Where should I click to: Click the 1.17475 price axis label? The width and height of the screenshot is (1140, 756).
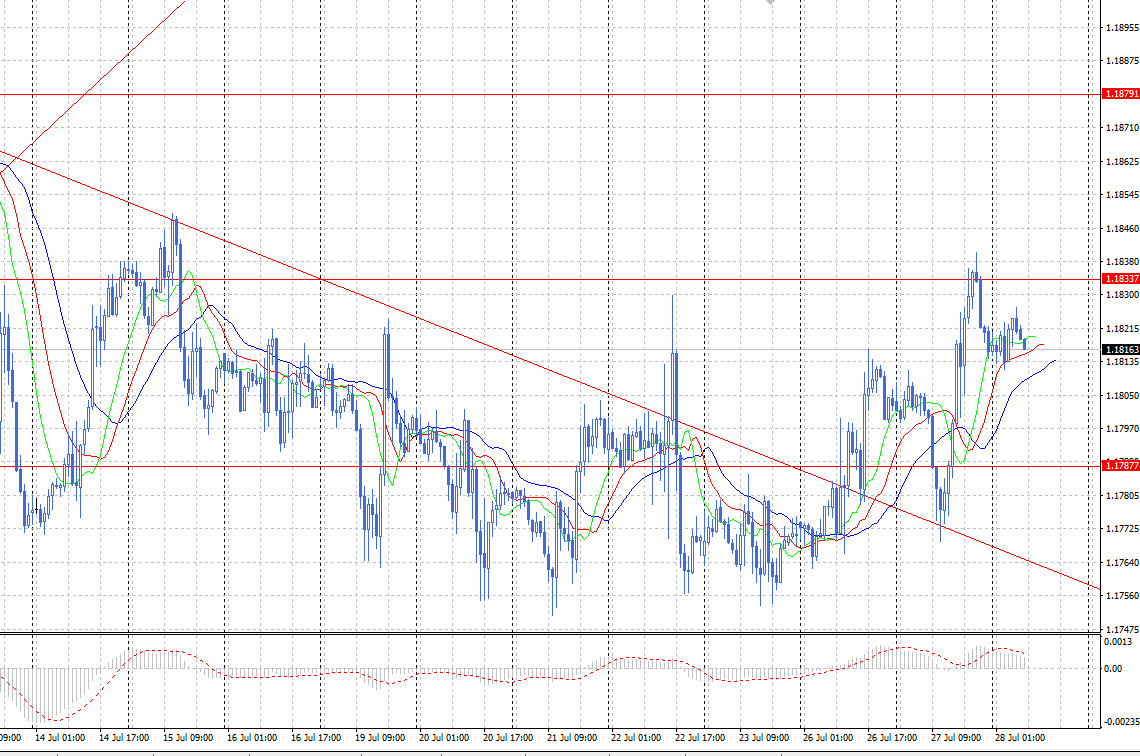pos(1122,629)
